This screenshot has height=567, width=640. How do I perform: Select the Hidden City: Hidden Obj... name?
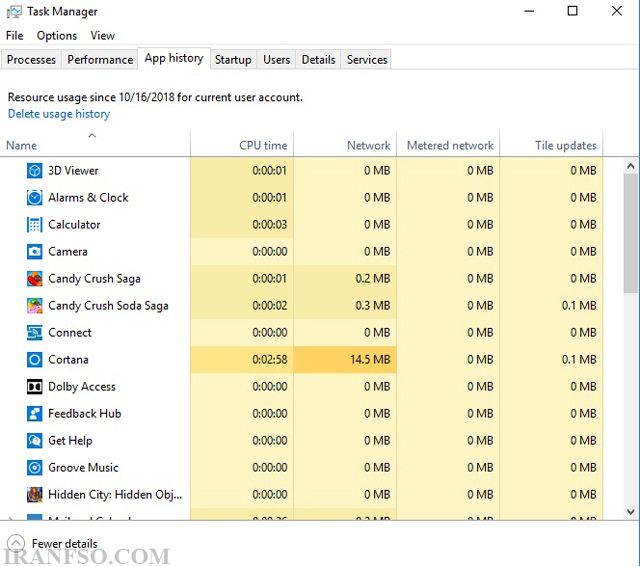115,495
